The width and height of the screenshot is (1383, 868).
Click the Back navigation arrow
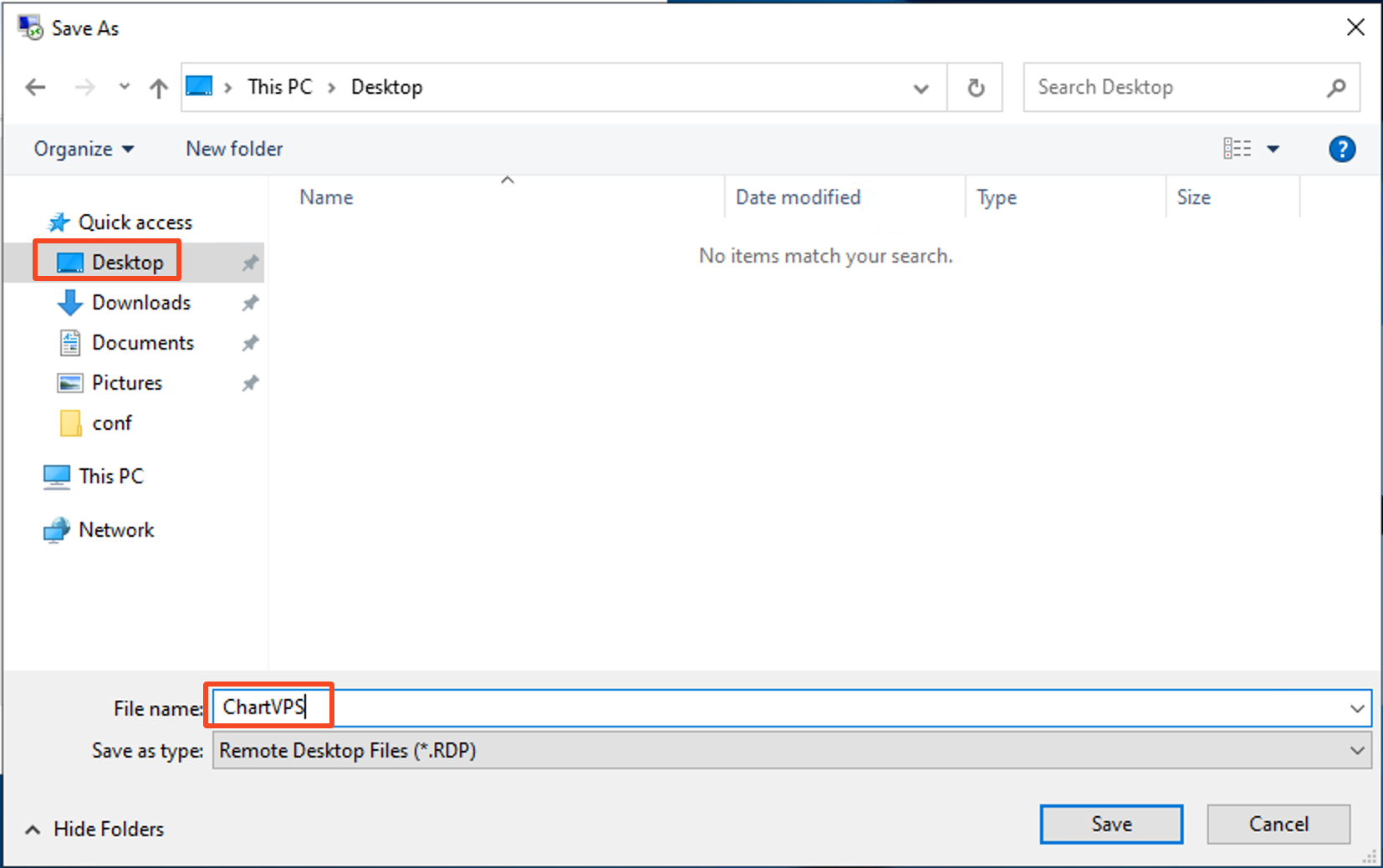point(35,87)
